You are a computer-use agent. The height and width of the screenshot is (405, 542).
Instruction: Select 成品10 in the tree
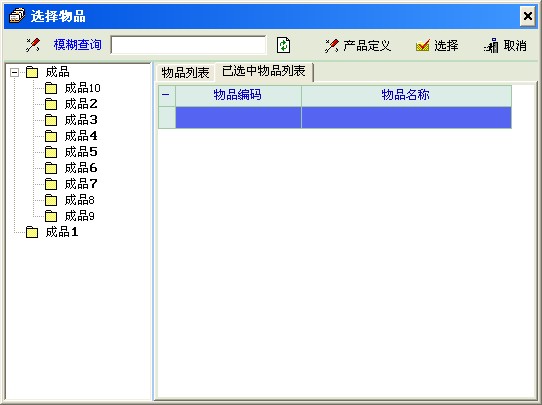pos(83,88)
